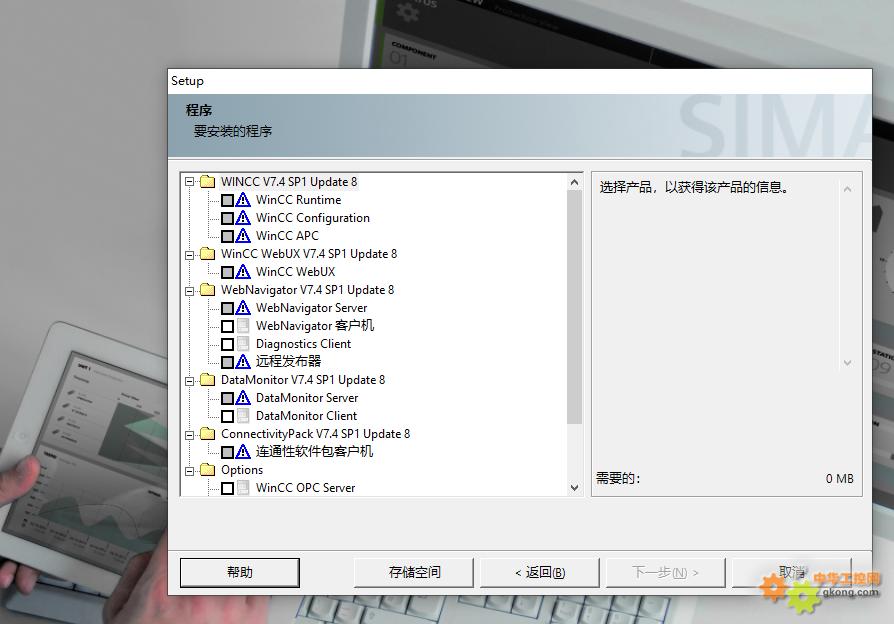Select WinCC WebUX item label
Screen dimensions: 894x624
(x=295, y=272)
